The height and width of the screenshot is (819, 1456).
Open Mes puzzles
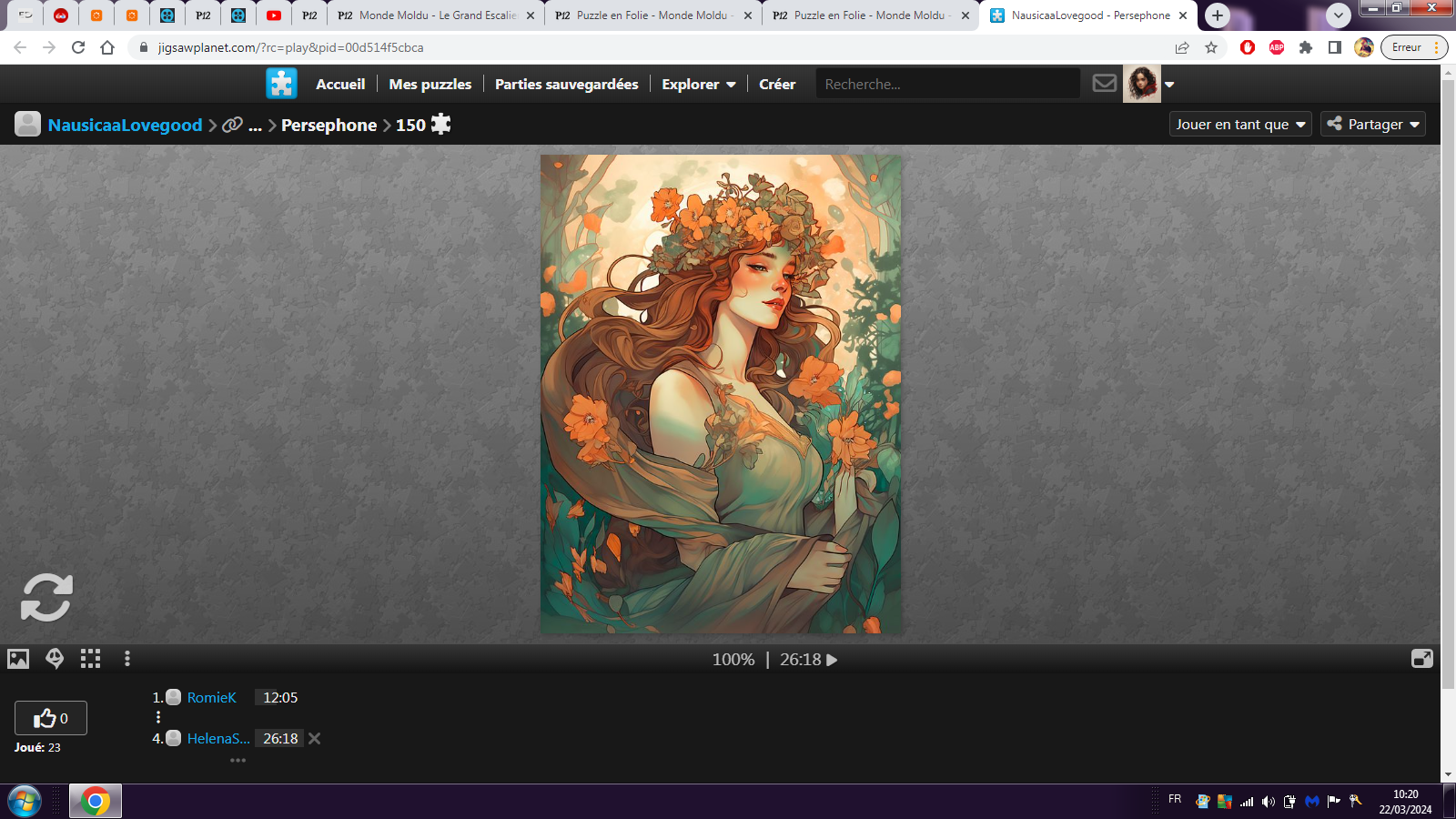(x=430, y=84)
